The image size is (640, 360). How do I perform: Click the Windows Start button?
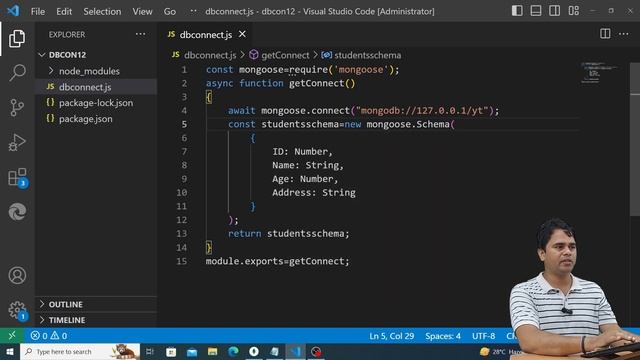click(9, 351)
